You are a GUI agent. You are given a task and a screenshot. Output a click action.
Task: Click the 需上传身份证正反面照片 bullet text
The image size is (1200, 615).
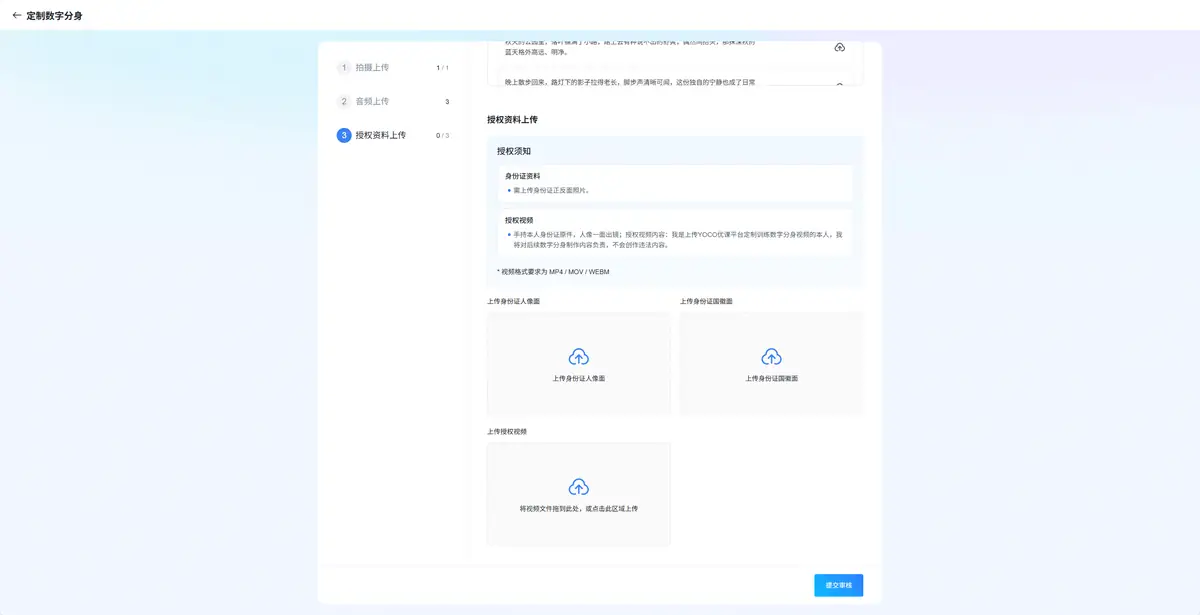tap(551, 189)
